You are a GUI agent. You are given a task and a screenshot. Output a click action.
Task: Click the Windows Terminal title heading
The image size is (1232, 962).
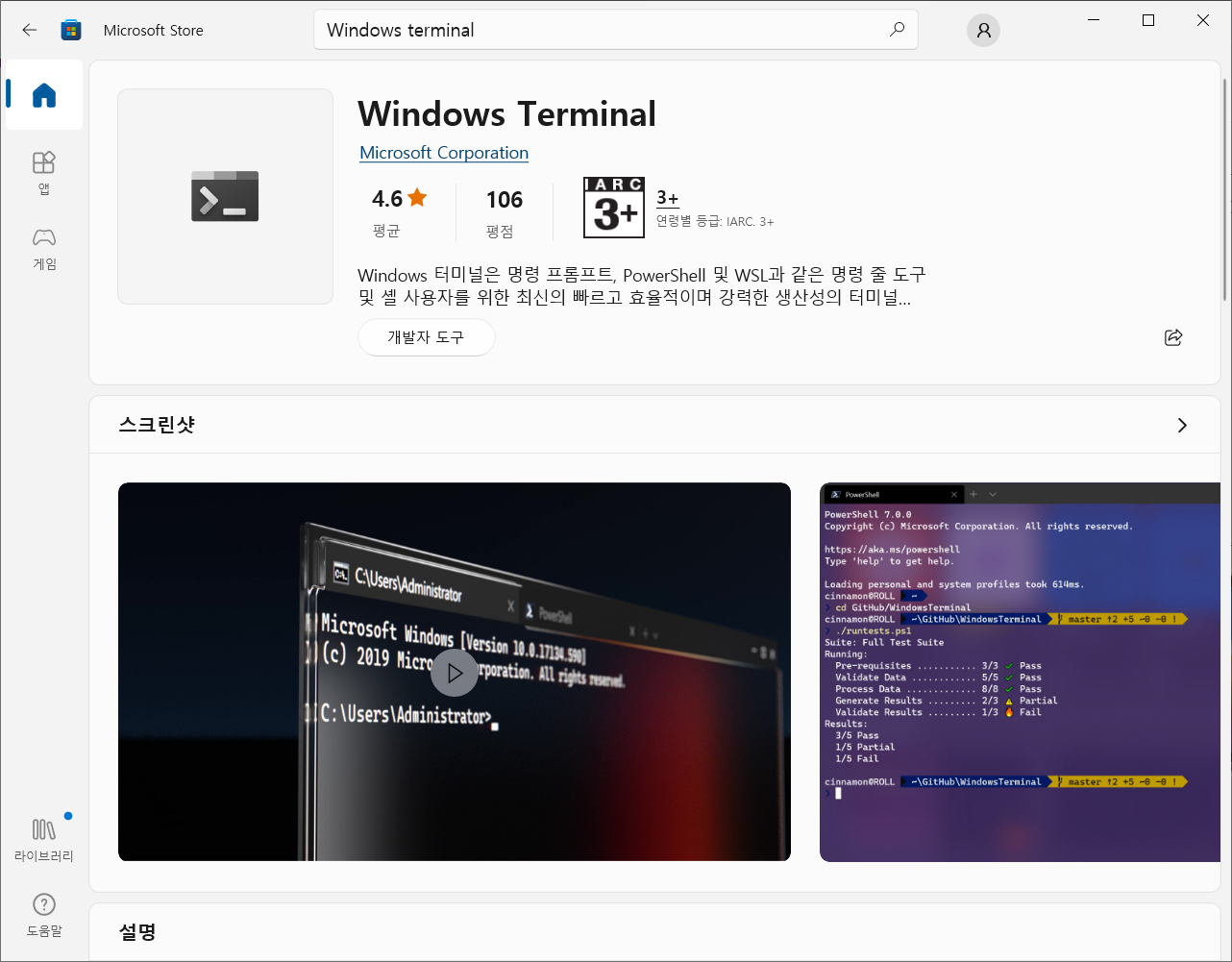[x=506, y=113]
